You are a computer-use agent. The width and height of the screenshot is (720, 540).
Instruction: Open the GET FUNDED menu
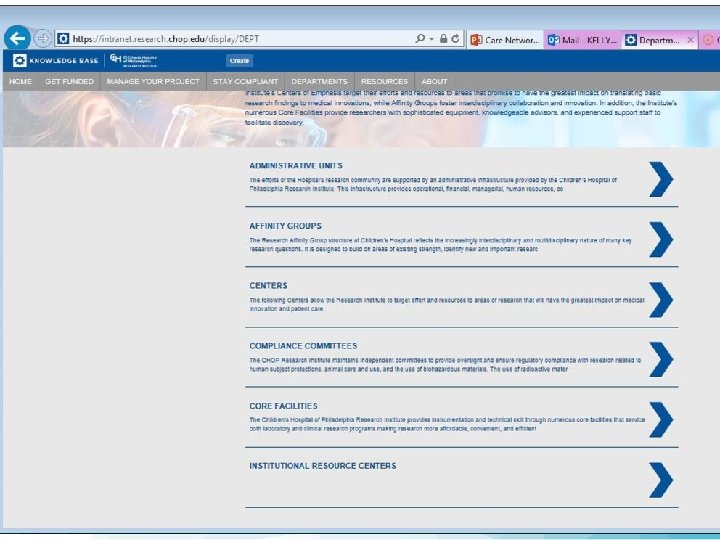click(x=69, y=81)
